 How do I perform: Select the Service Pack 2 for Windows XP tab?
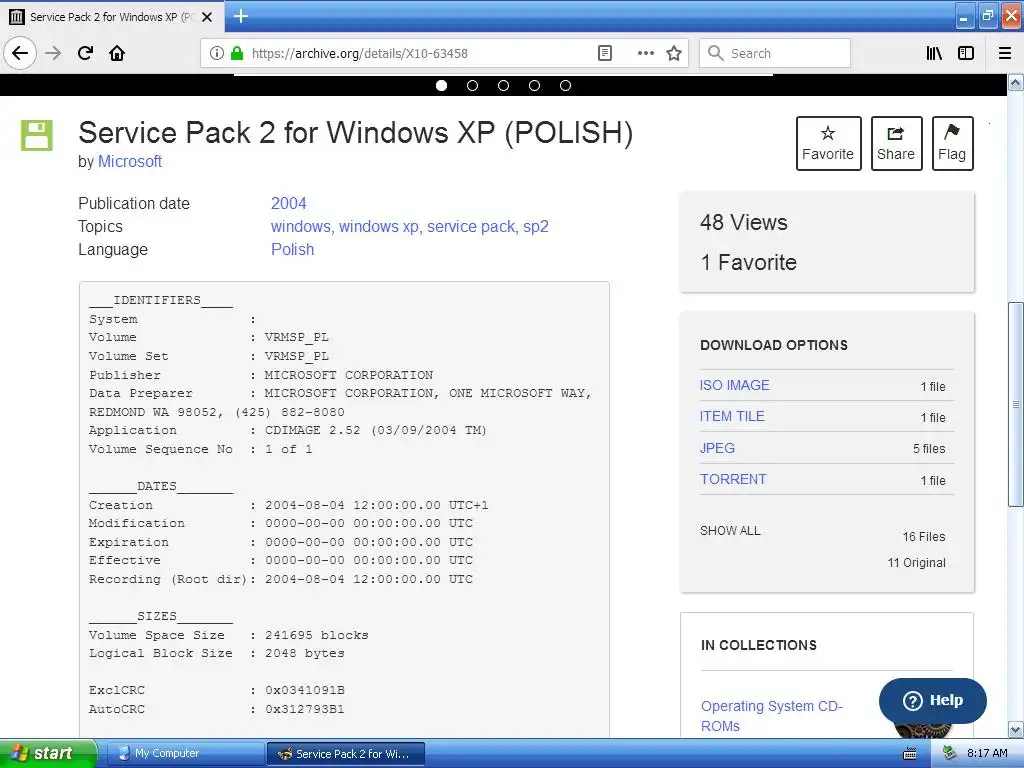point(112,17)
